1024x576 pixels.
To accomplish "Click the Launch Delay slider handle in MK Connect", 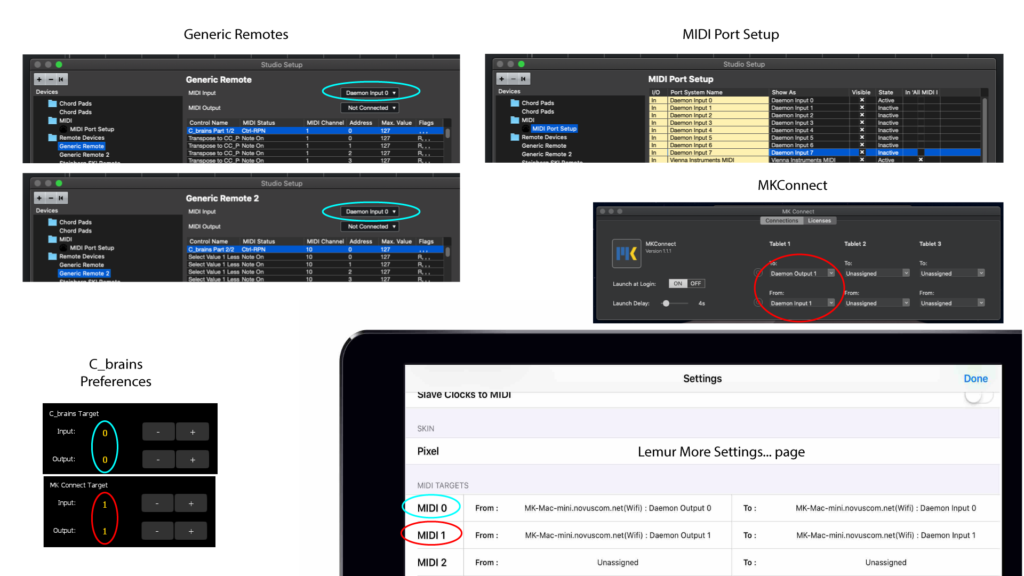I will click(666, 303).
